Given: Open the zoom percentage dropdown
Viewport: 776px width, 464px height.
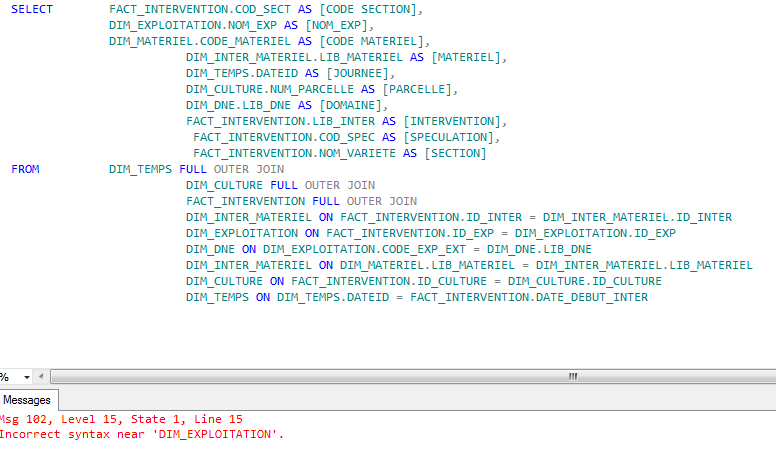Looking at the screenshot, I should pyautogui.click(x=27, y=377).
